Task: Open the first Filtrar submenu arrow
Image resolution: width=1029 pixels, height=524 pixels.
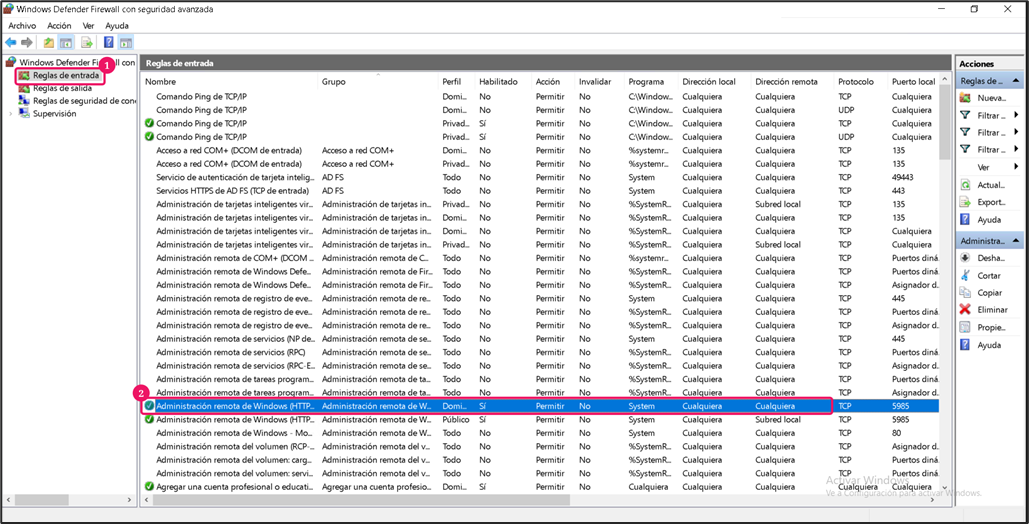Action: click(1016, 116)
